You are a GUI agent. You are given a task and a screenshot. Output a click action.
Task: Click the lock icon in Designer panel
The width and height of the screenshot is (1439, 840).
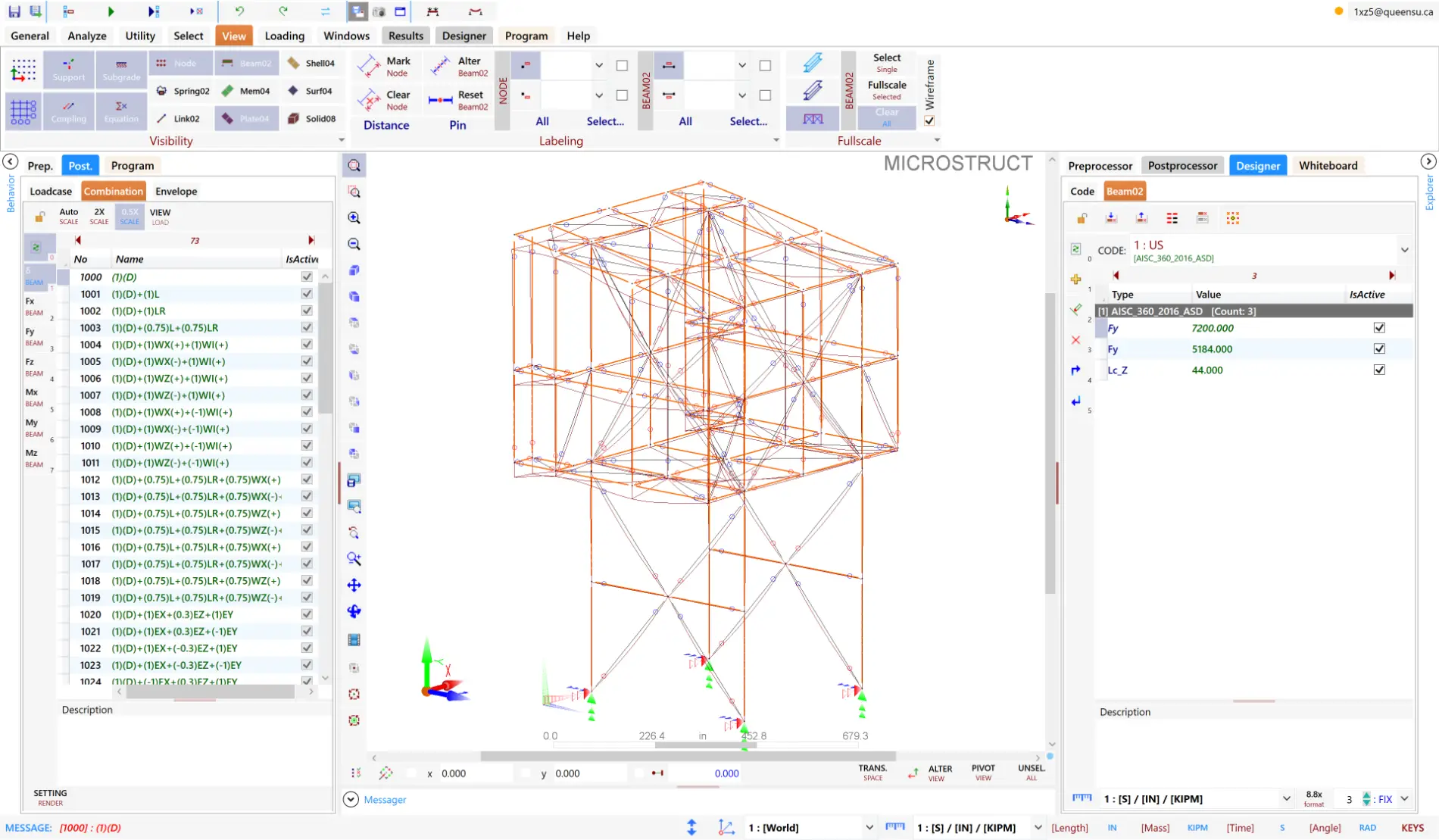[x=1082, y=218]
